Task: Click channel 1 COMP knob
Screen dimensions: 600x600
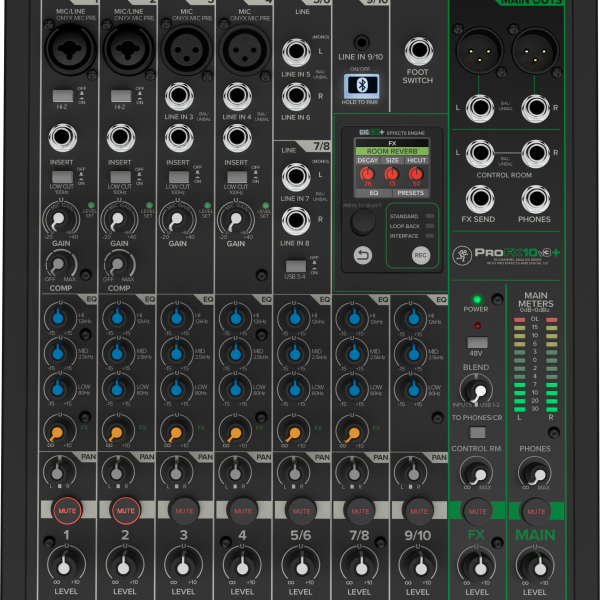Action: click(x=61, y=264)
